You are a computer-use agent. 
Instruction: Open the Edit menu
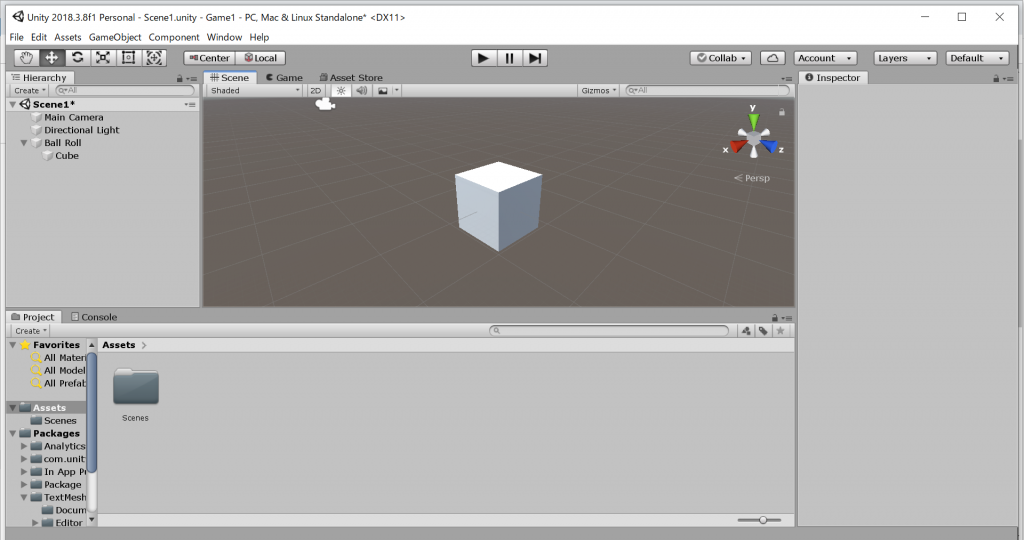(39, 37)
